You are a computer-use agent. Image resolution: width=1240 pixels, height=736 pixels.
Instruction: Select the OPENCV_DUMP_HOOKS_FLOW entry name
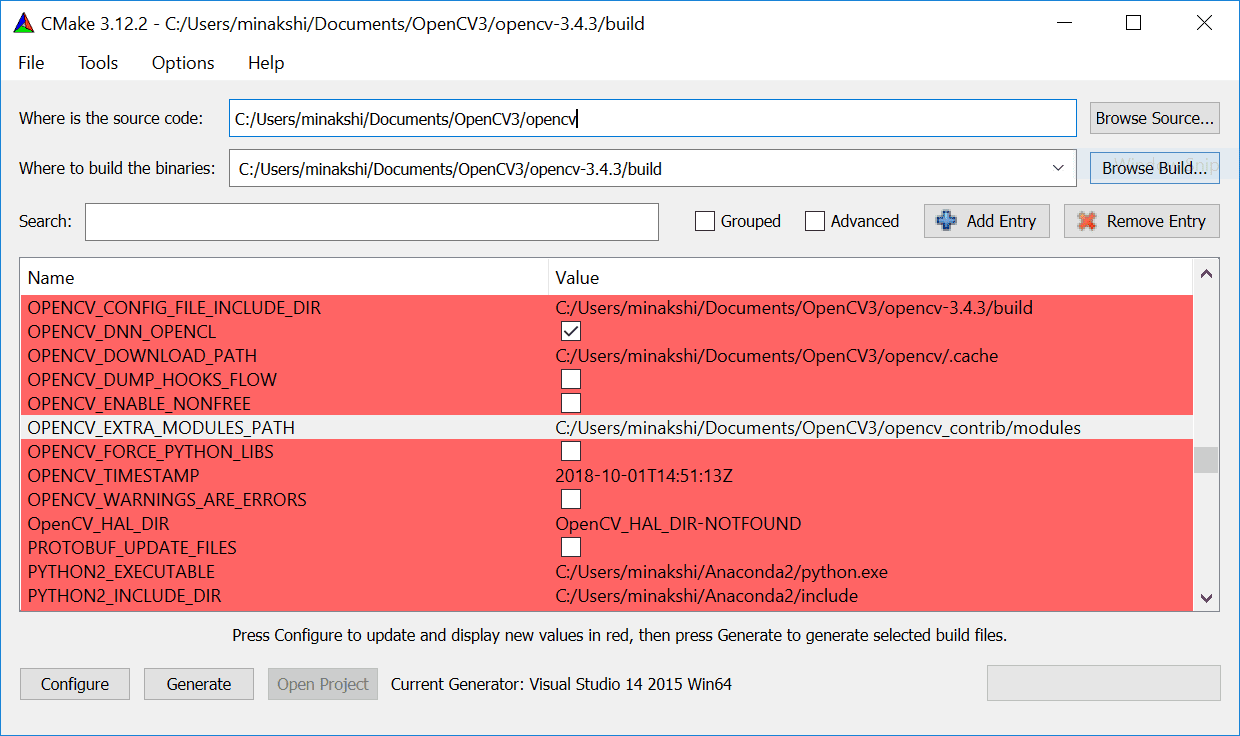coord(152,379)
